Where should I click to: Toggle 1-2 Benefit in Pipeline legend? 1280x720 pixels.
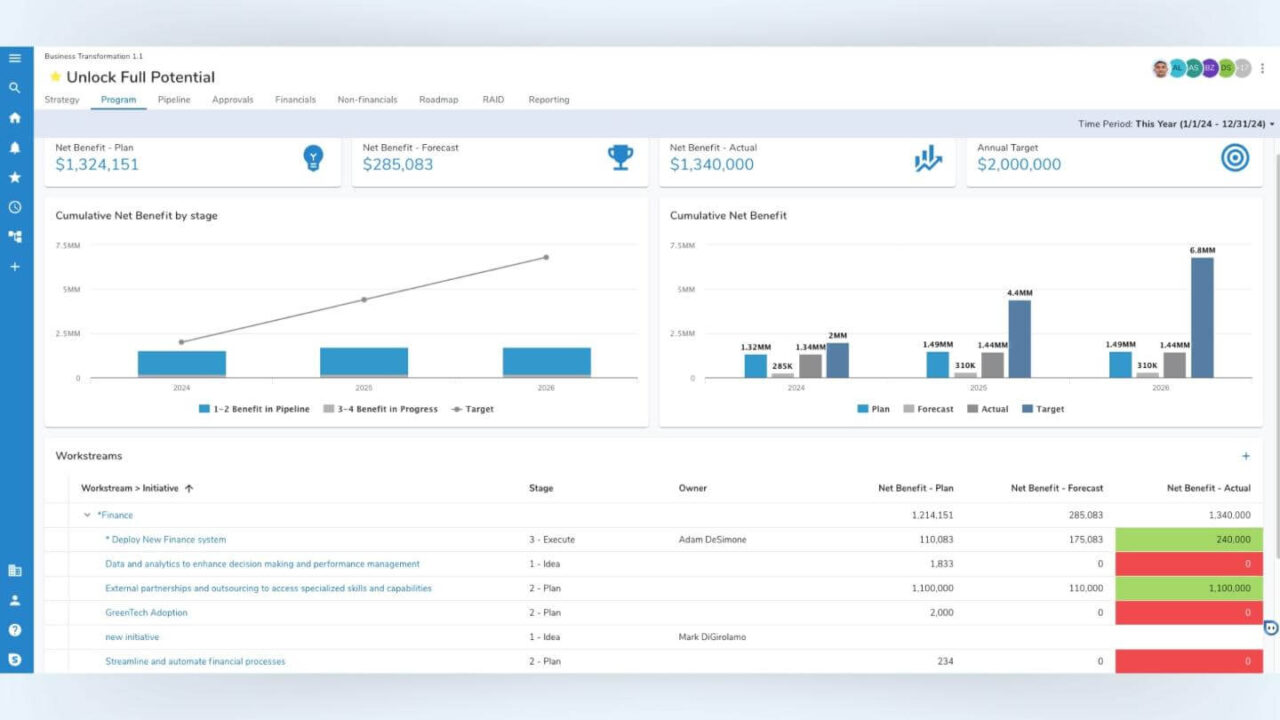(x=254, y=409)
